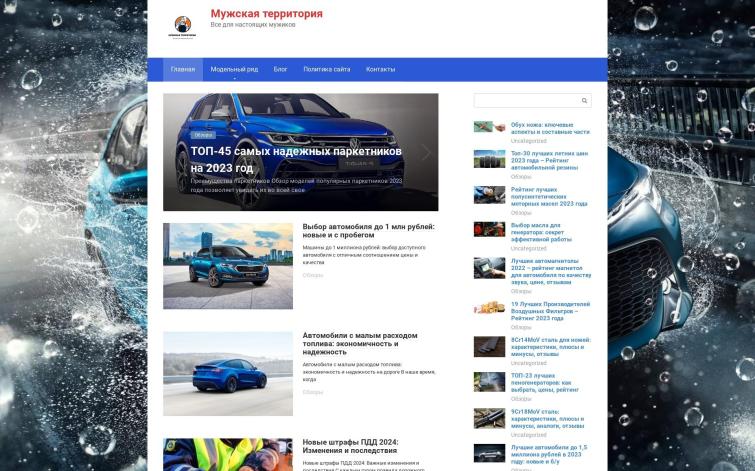Viewport: 755px width, 471px height.
Task: Open Выбор автомобиля до 1 млн рублей article
Action: [x=368, y=231]
